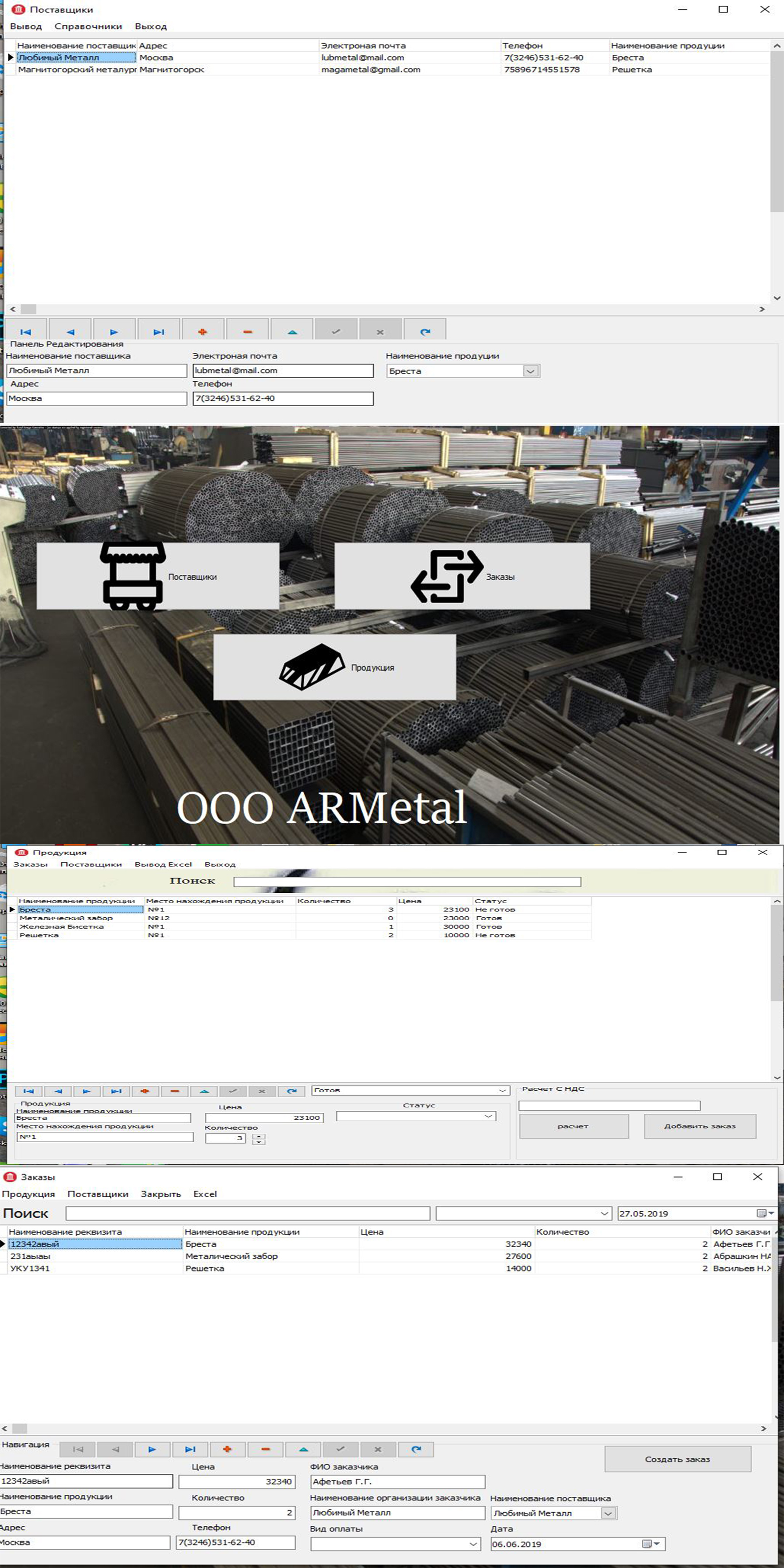Click Закрыть menu in Заказы window

click(x=161, y=1194)
